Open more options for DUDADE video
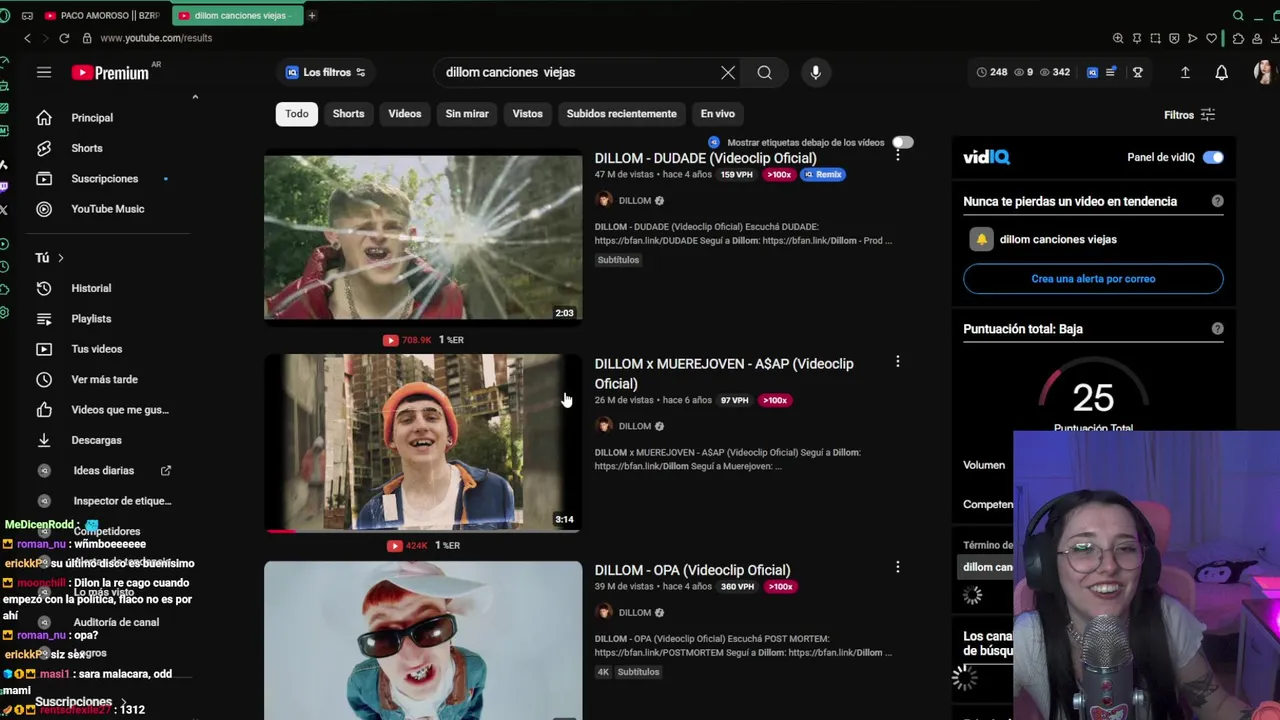1280x720 pixels. 898,155
